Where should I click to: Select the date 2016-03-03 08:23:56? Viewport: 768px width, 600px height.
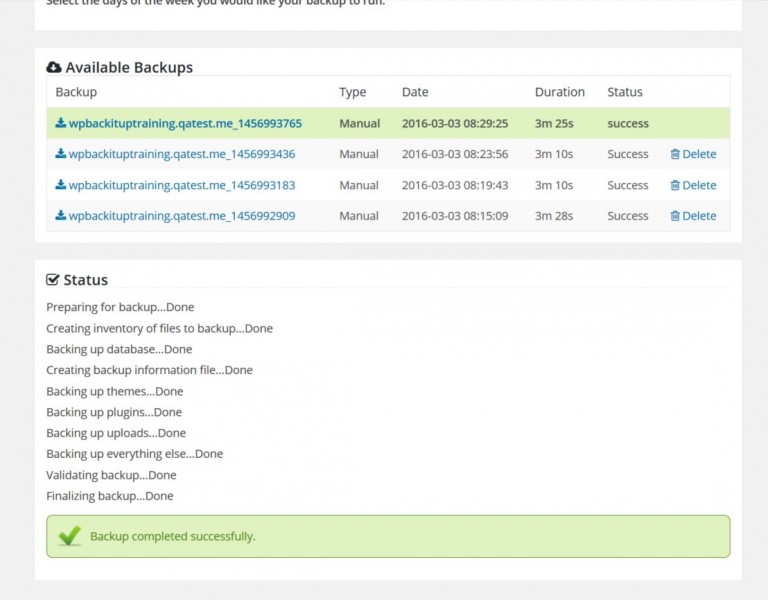tap(455, 154)
